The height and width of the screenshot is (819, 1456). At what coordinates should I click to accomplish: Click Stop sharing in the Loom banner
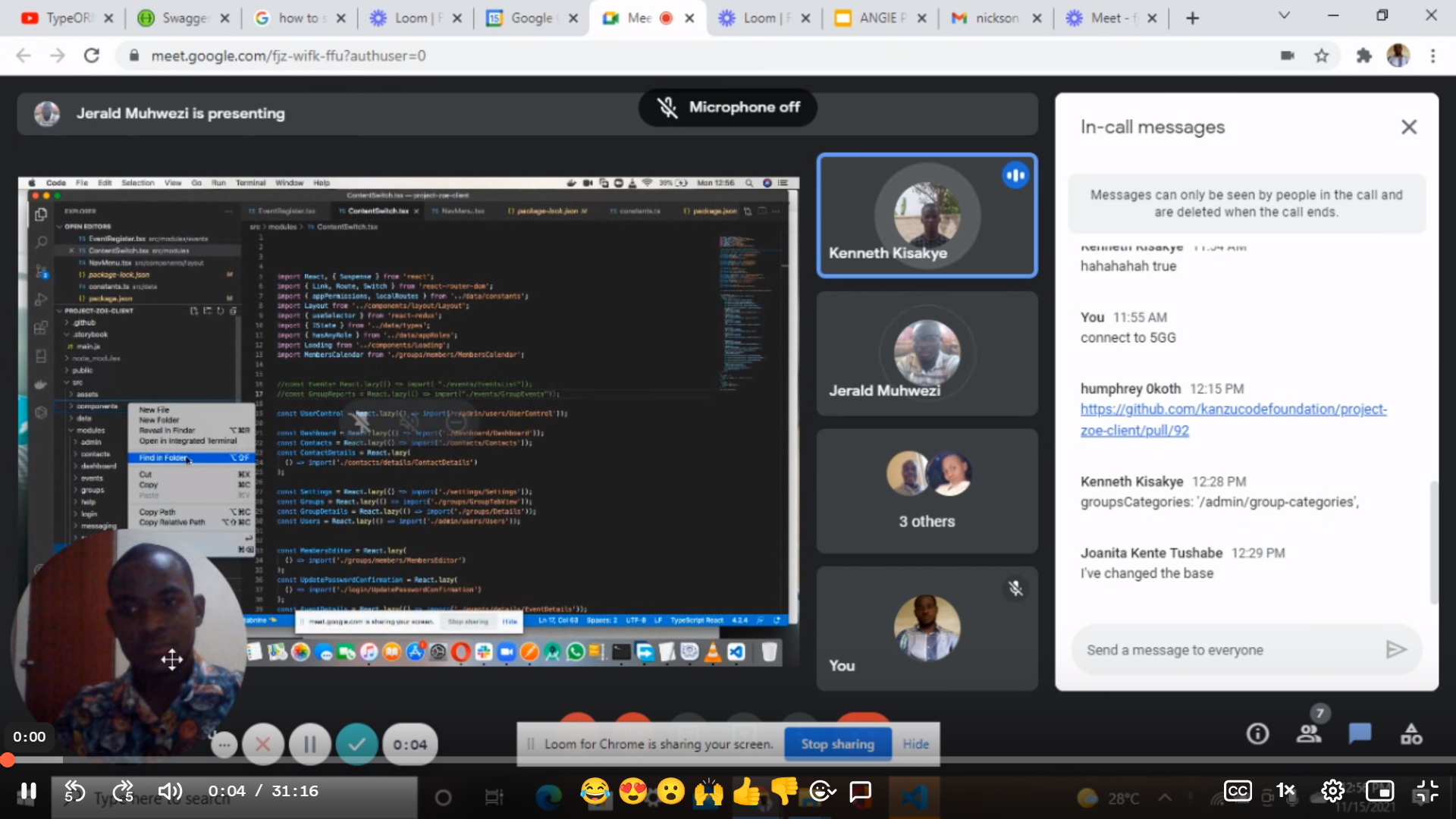point(837,744)
